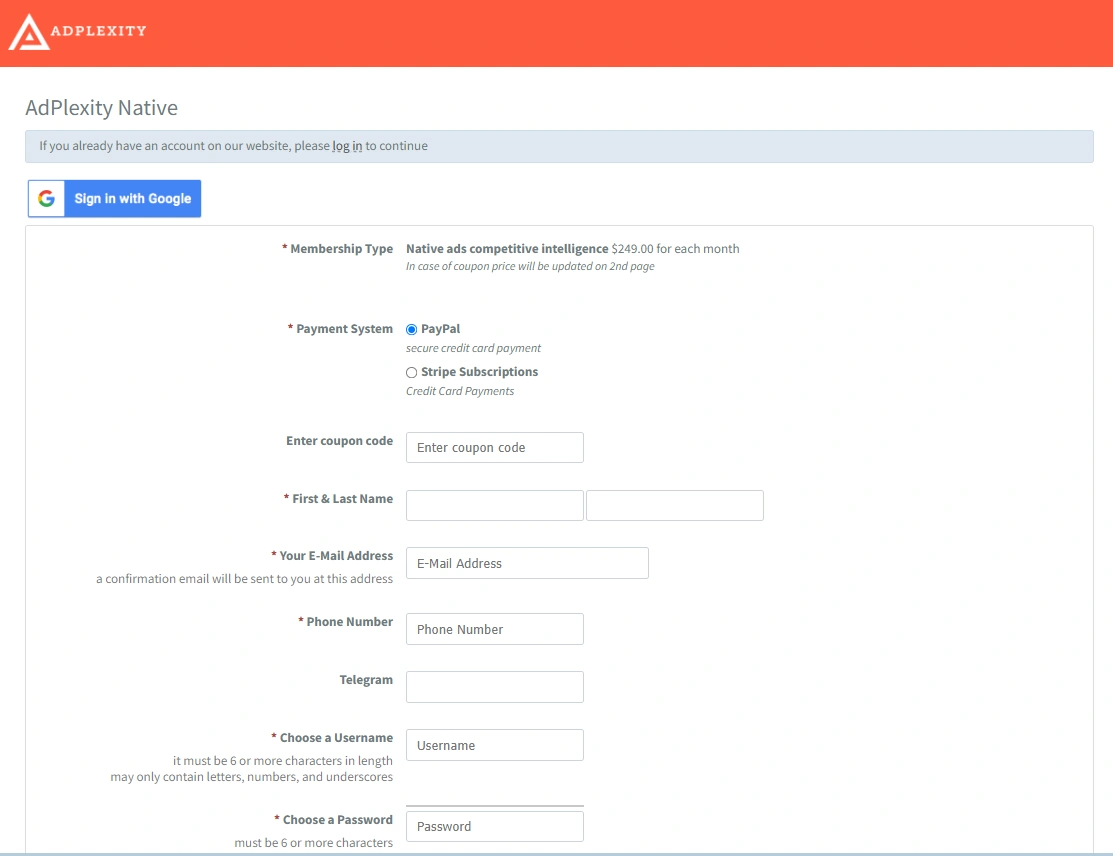Click the 'In case of coupon price' note
This screenshot has height=856, width=1113.
(530, 266)
